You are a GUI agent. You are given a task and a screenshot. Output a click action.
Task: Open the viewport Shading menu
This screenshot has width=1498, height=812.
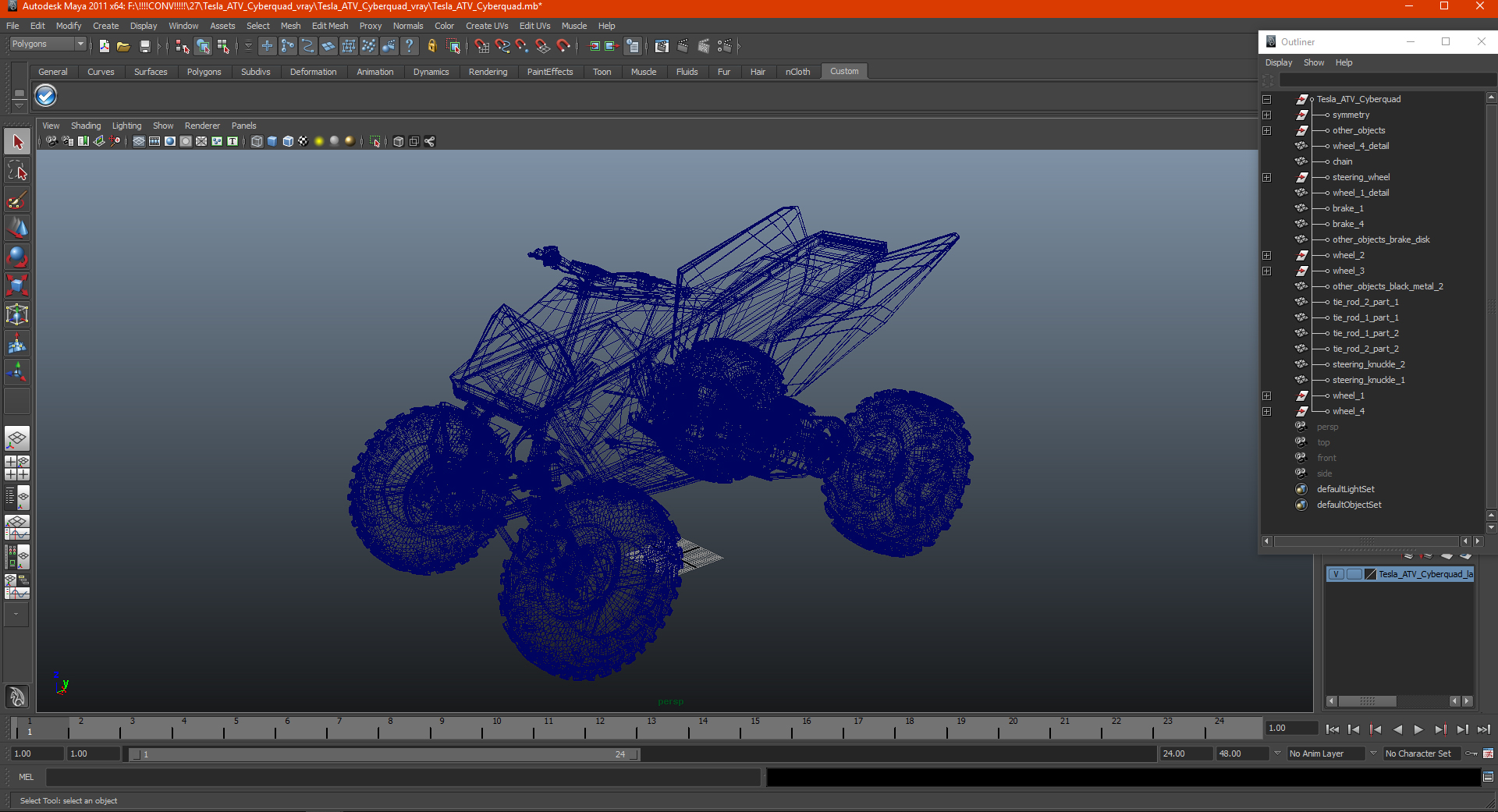(x=86, y=126)
